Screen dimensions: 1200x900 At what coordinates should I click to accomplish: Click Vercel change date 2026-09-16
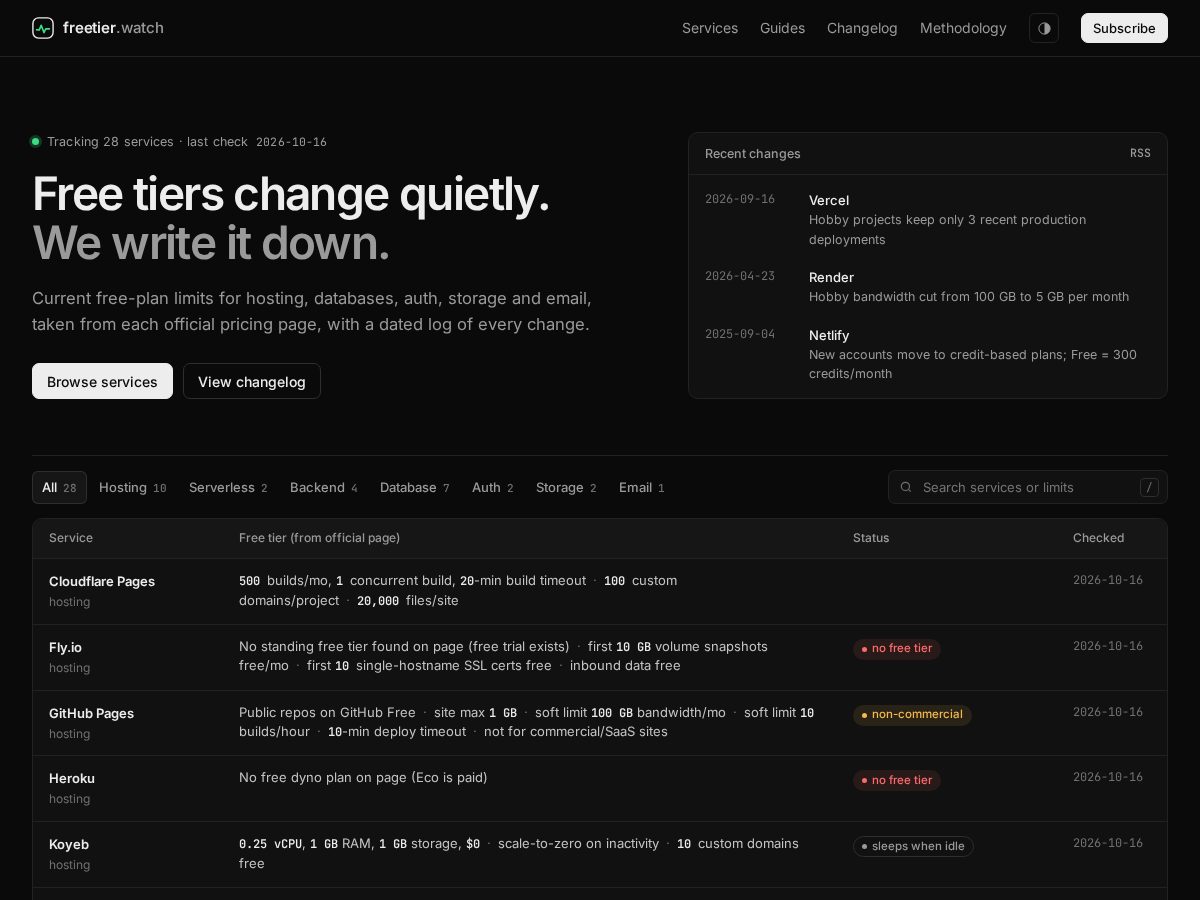740,200
